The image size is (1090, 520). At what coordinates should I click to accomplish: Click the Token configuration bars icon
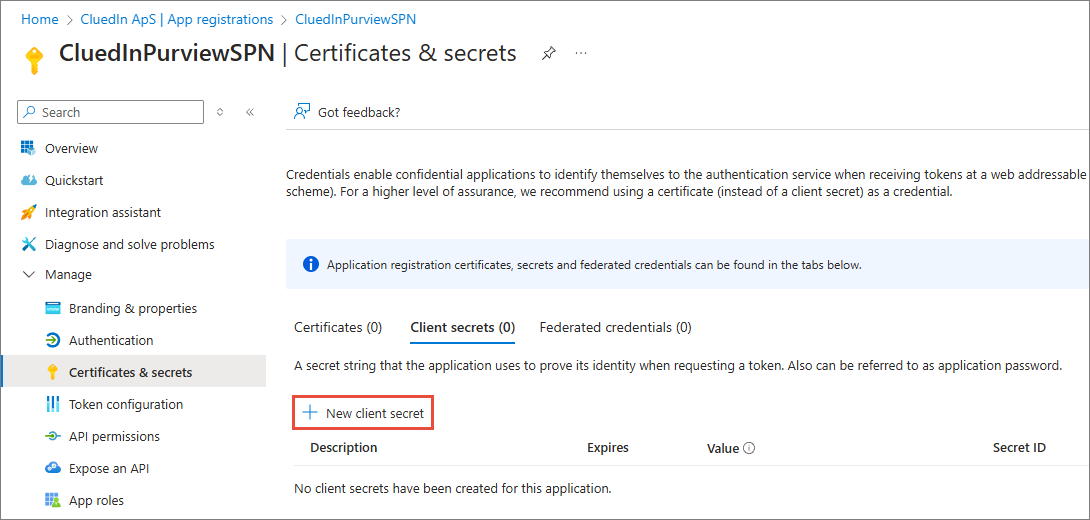click(52, 404)
